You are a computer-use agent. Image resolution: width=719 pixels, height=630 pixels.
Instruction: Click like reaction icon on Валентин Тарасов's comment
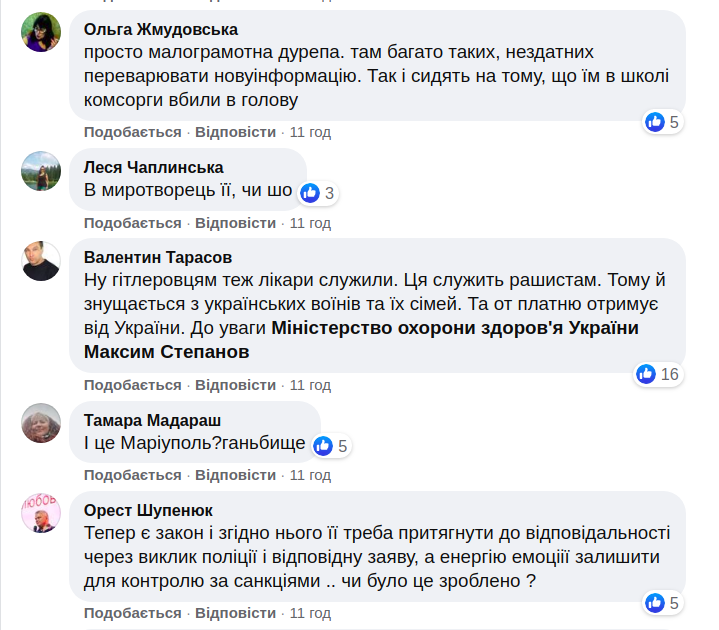(646, 374)
